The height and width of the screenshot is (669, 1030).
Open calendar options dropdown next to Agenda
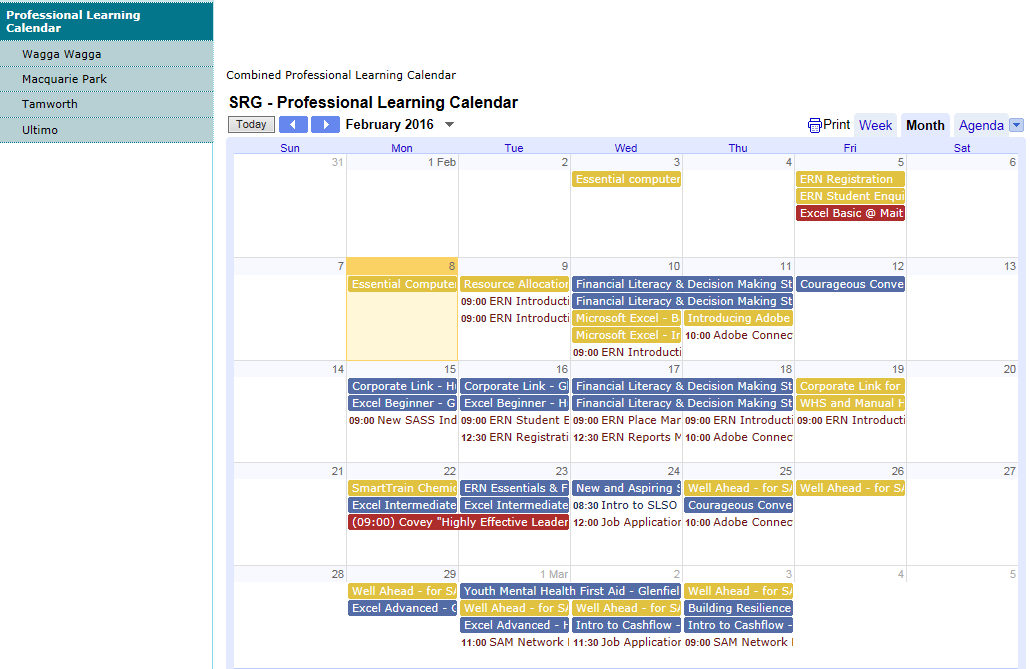click(x=1016, y=125)
